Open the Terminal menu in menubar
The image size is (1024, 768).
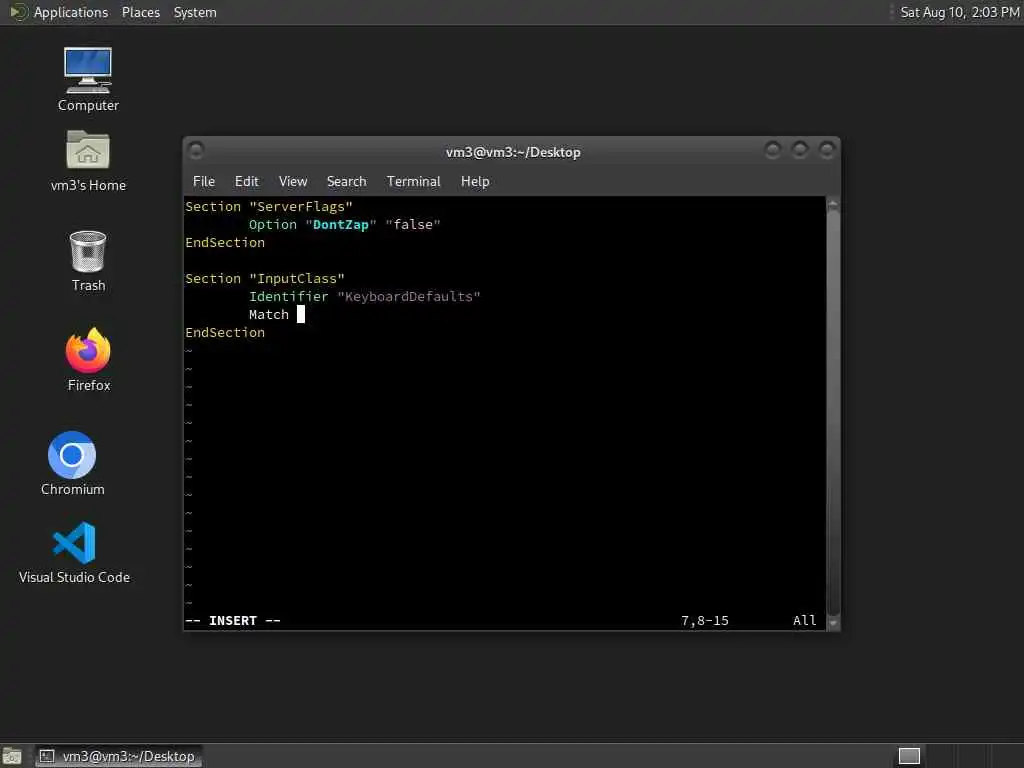click(413, 182)
